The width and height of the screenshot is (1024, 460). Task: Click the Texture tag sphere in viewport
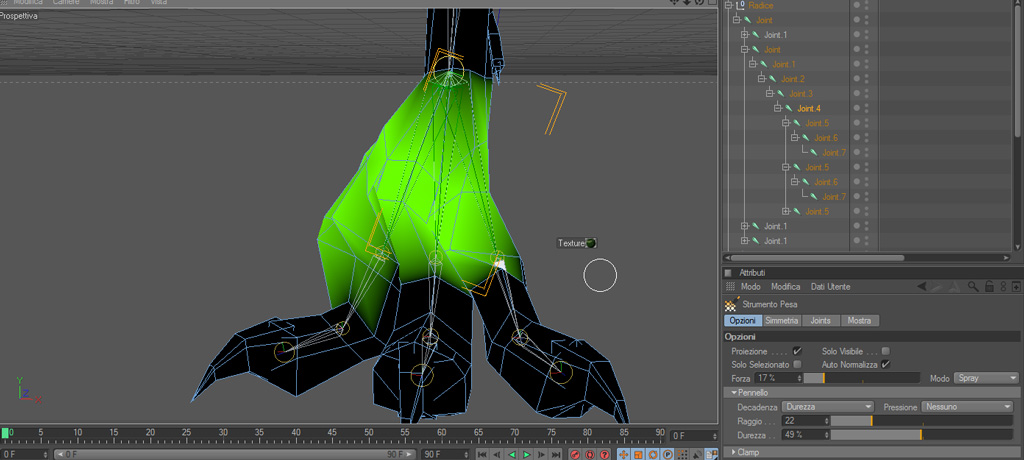click(591, 243)
